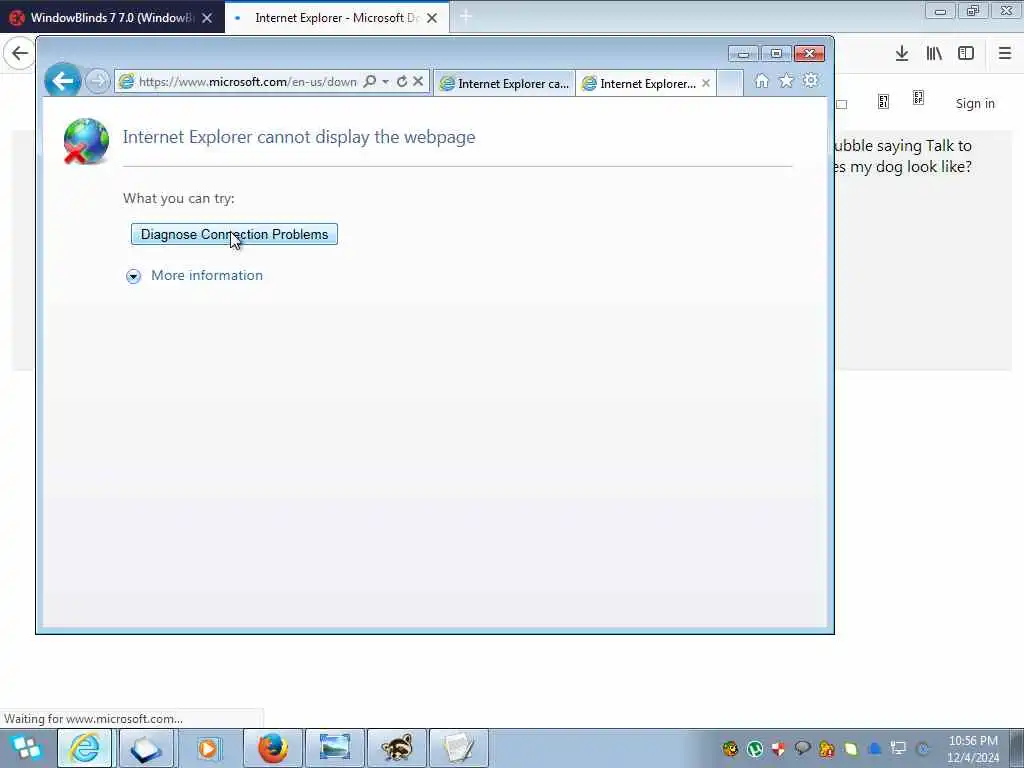Viewport: 1024px width, 768px height.
Task: Maximize the Internet Explorer window
Action: click(776, 54)
